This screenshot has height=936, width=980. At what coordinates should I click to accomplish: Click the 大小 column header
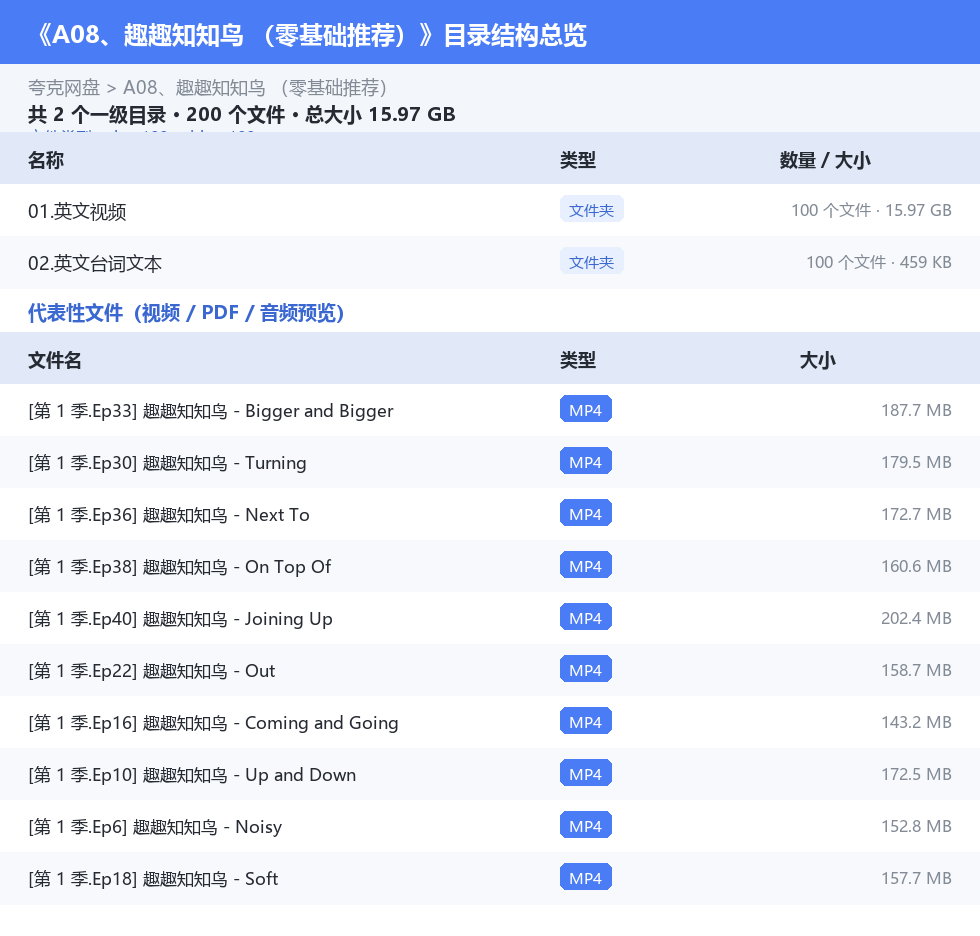pyautogui.click(x=817, y=360)
